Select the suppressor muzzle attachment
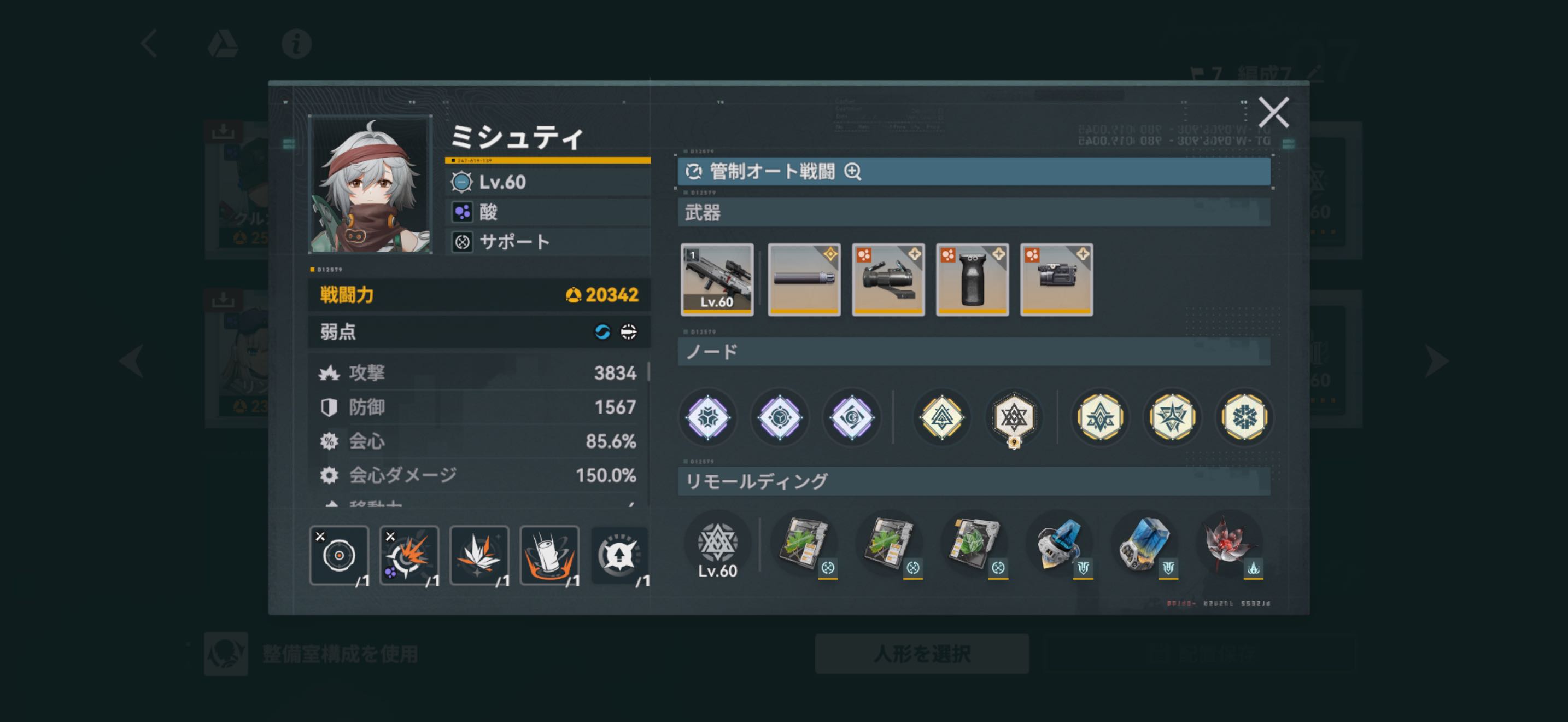The height and width of the screenshot is (722, 1568). (x=804, y=280)
